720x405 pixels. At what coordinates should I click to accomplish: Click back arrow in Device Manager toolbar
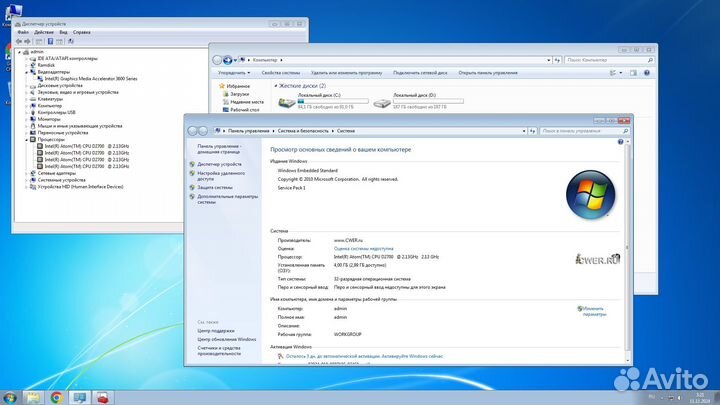pos(19,41)
